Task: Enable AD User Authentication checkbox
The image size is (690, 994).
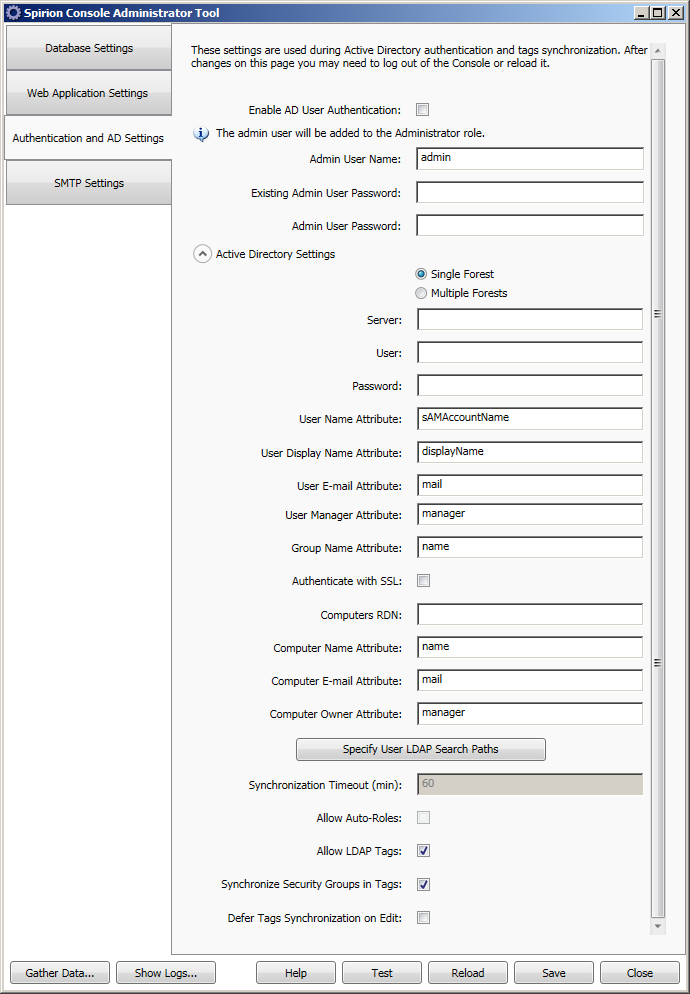Action: click(x=423, y=110)
